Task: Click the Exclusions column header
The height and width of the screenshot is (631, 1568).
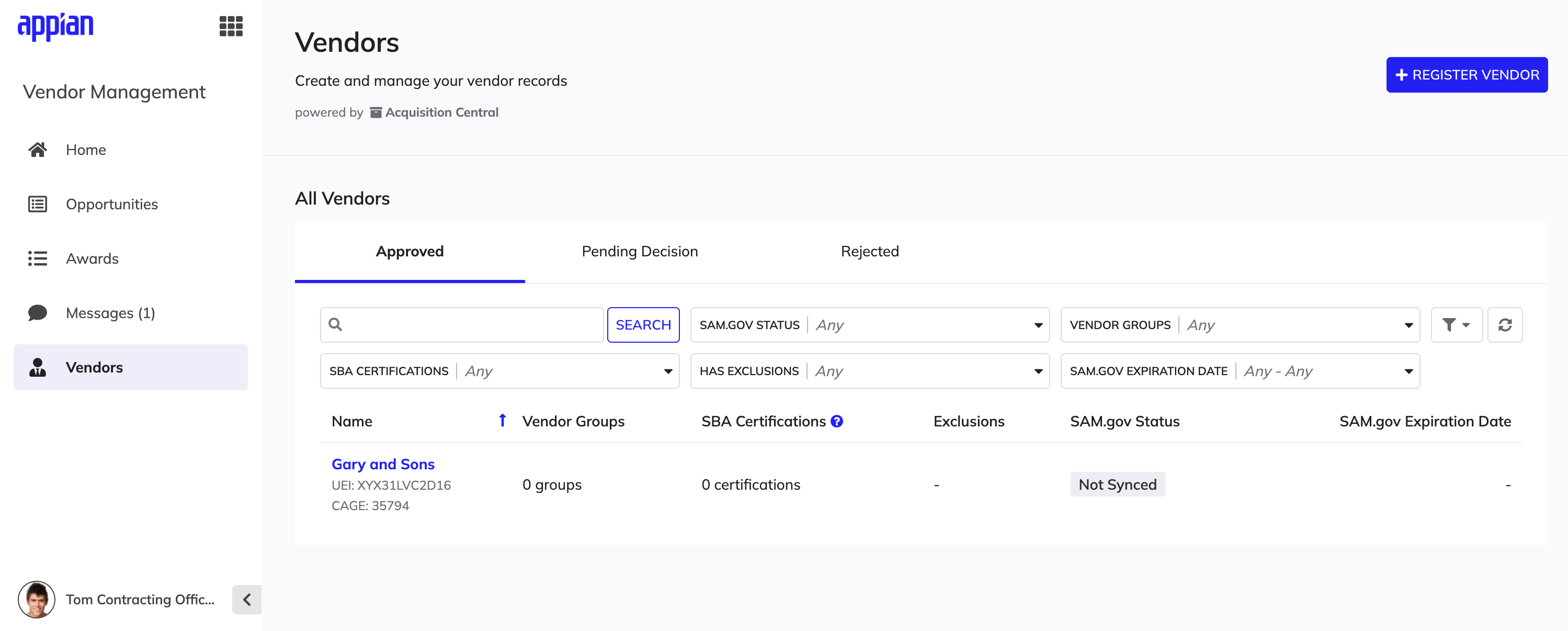Action: pyautogui.click(x=969, y=422)
